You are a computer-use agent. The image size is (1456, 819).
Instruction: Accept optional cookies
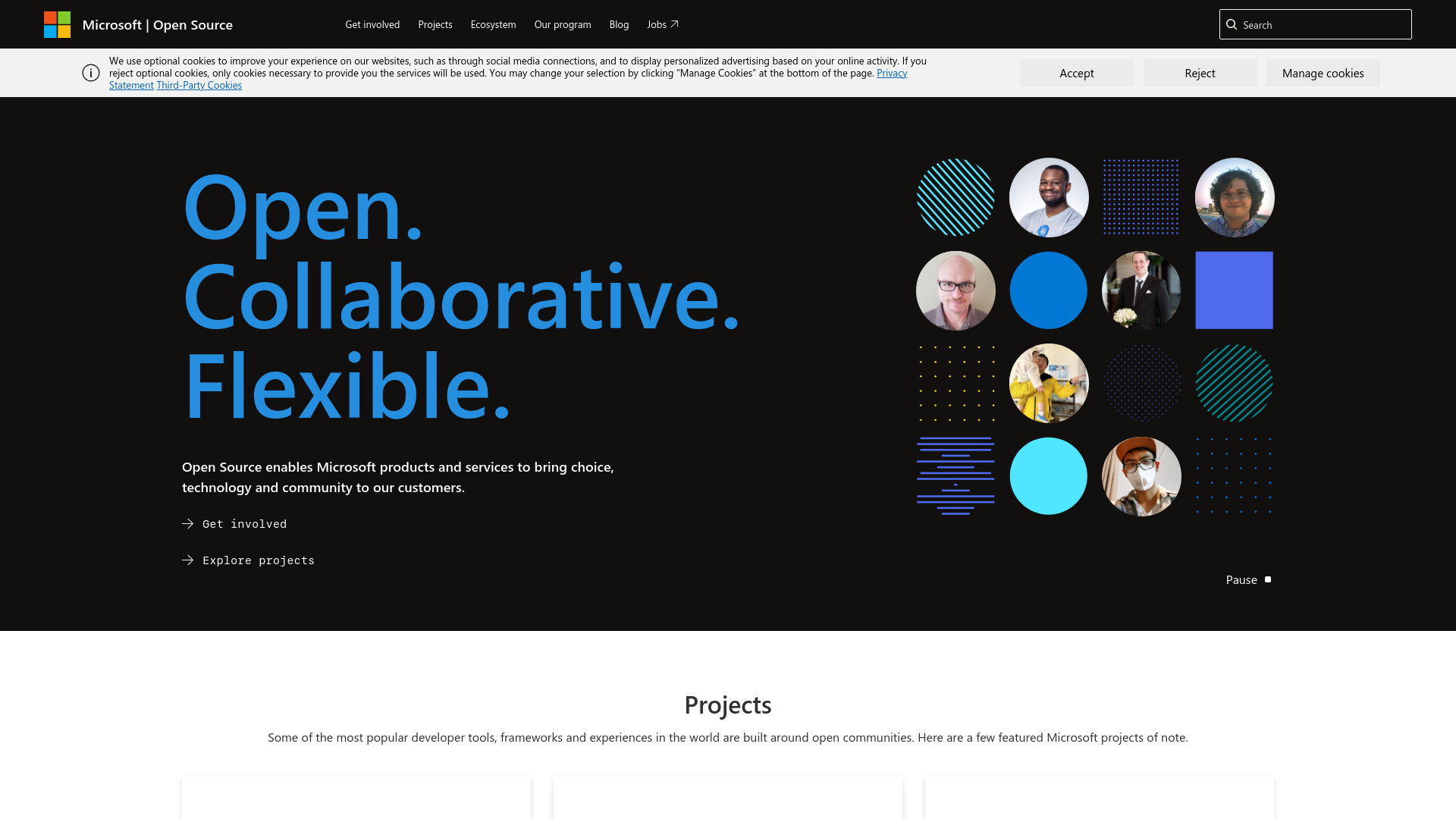click(1077, 73)
